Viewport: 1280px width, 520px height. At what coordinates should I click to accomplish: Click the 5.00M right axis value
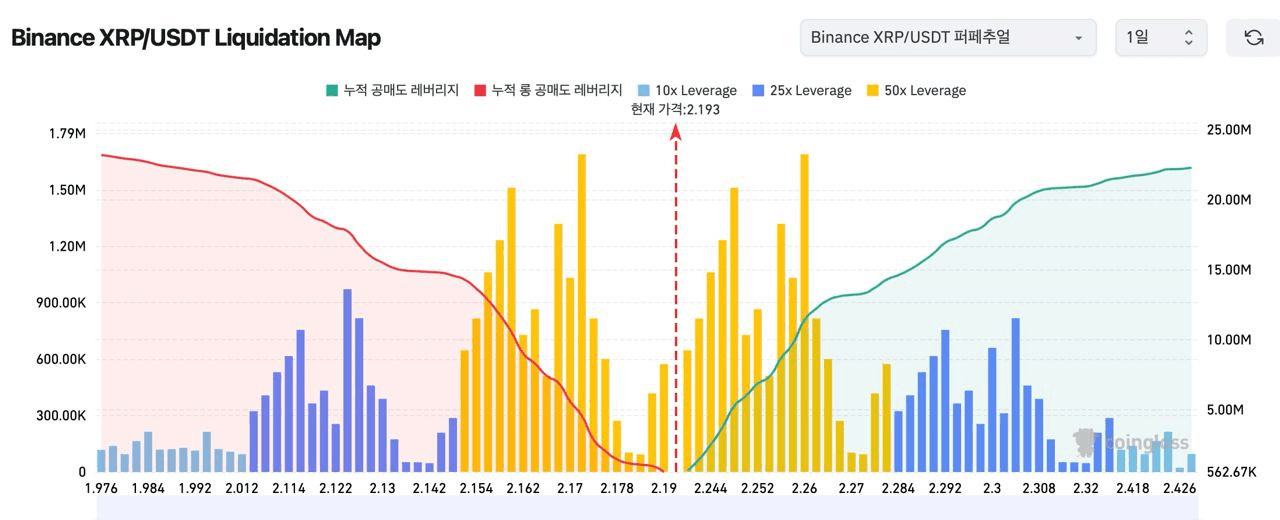tap(1227, 410)
